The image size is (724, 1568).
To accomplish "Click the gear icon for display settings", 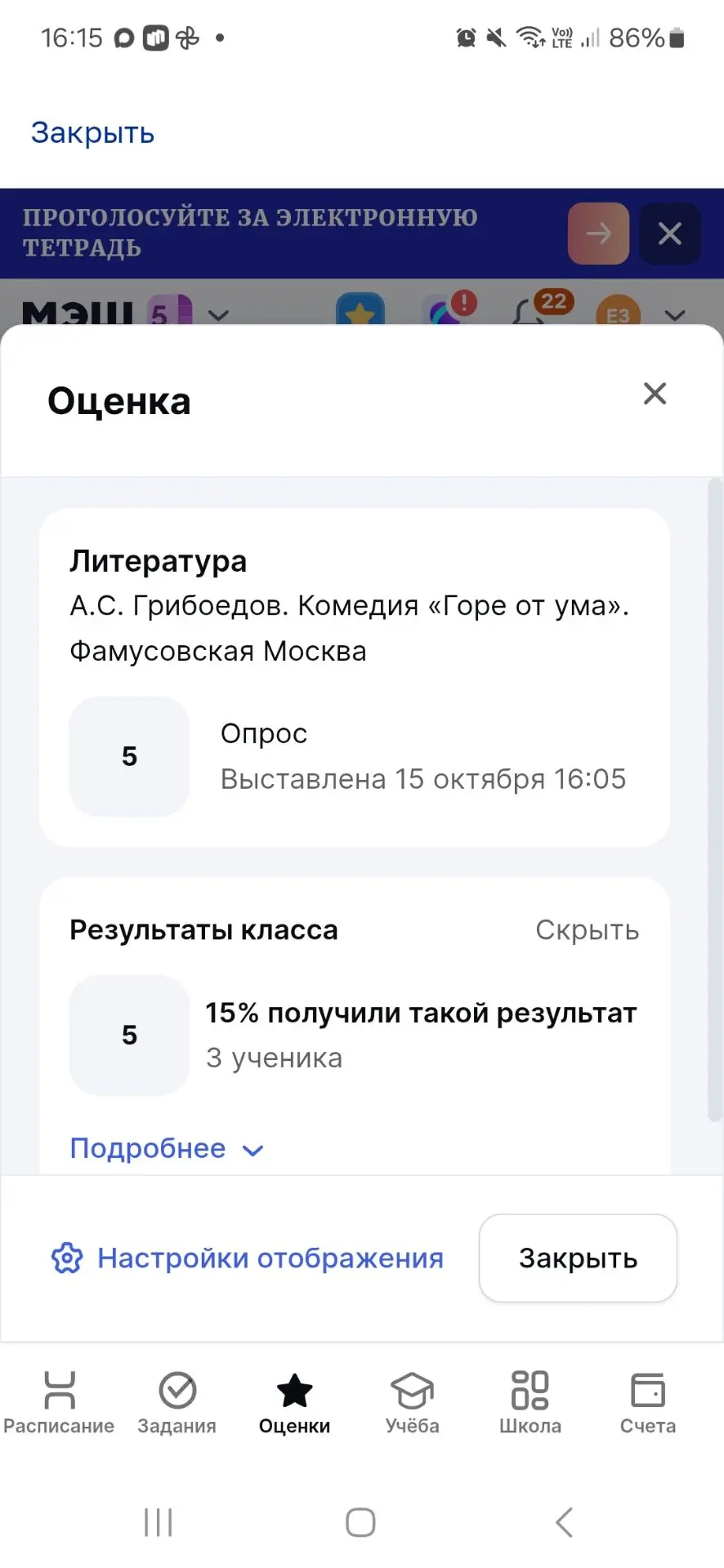I will pos(67,1258).
